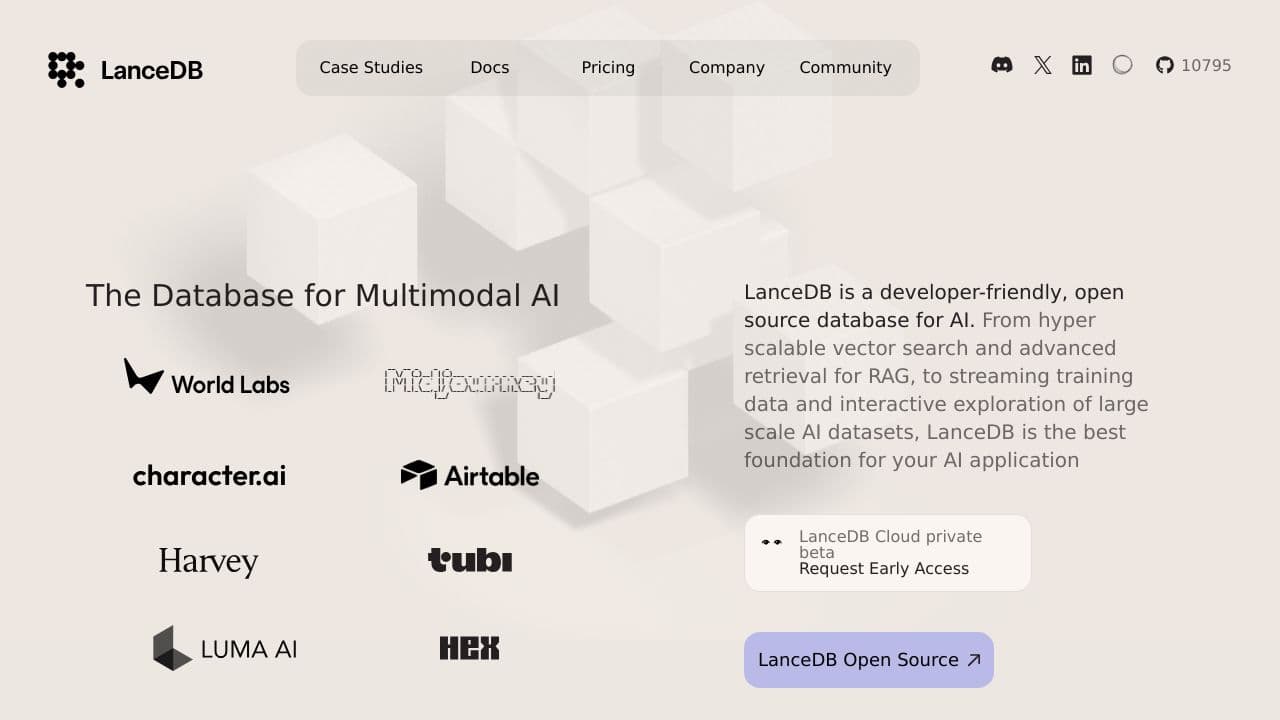Click the tubi logo
This screenshot has width=1280, height=720.
pyautogui.click(x=470, y=560)
